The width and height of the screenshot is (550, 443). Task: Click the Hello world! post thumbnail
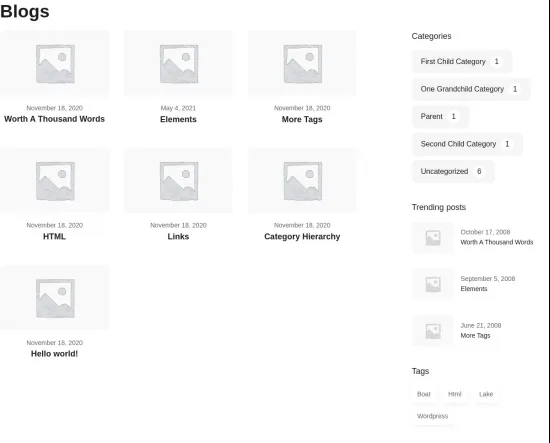pos(54,298)
